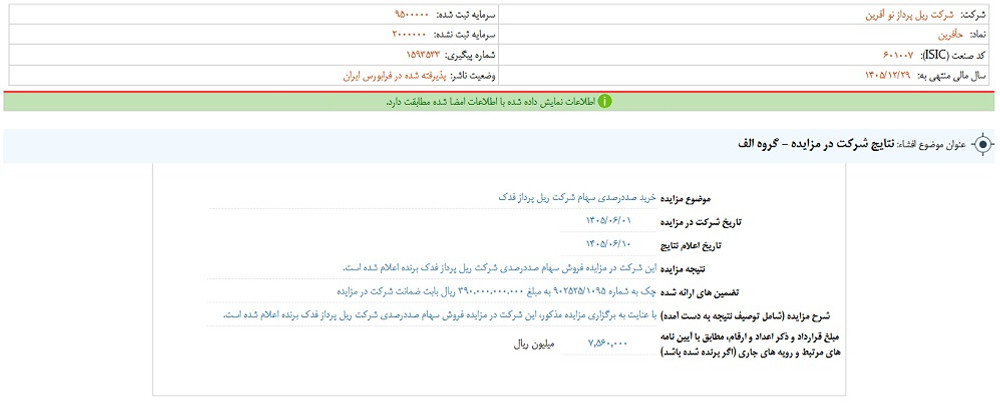Image resolution: width=1000 pixels, height=410 pixels.
Task: Click header label 'وضعیت ناشر:'
Action: (x=473, y=76)
